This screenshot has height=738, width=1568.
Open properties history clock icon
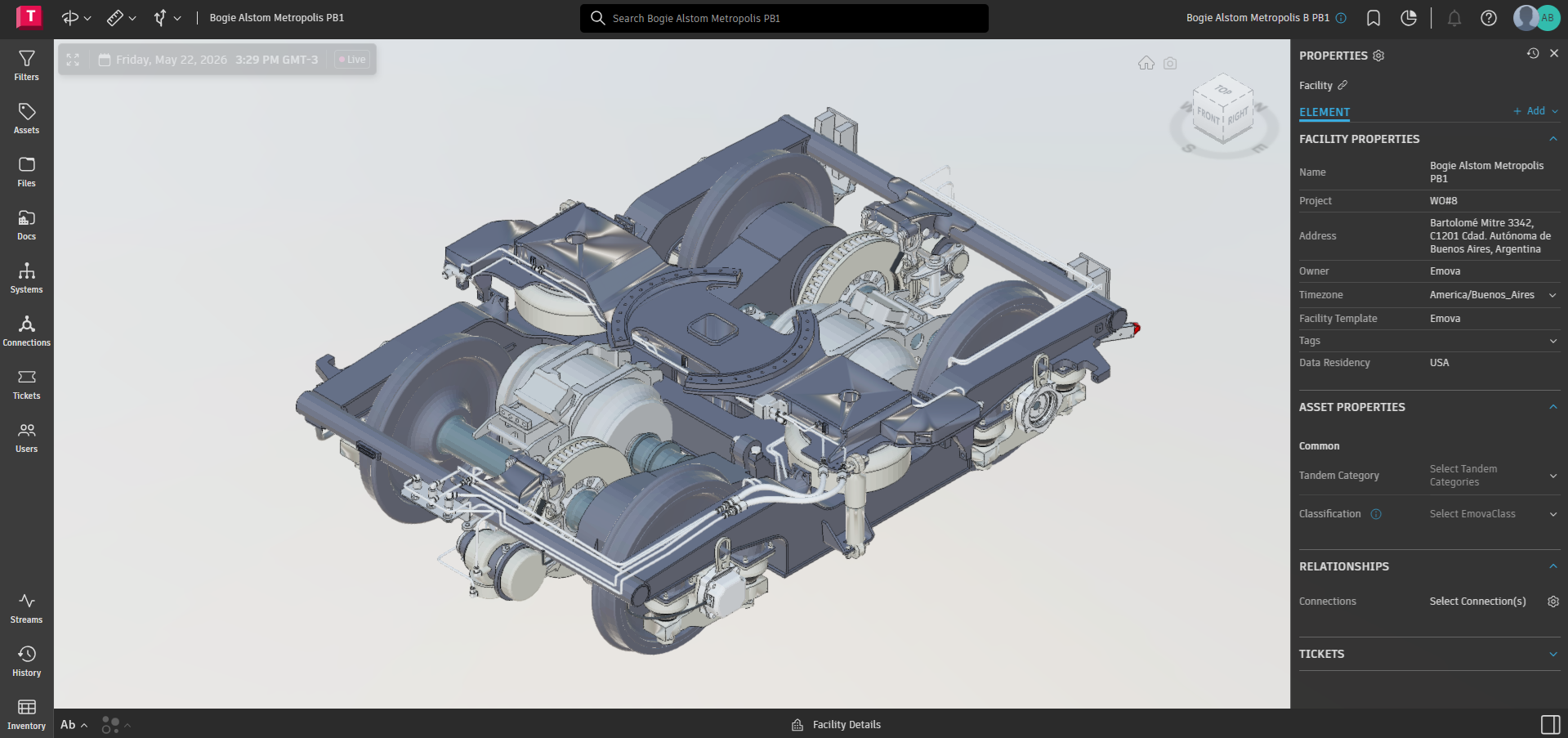pos(1533,53)
